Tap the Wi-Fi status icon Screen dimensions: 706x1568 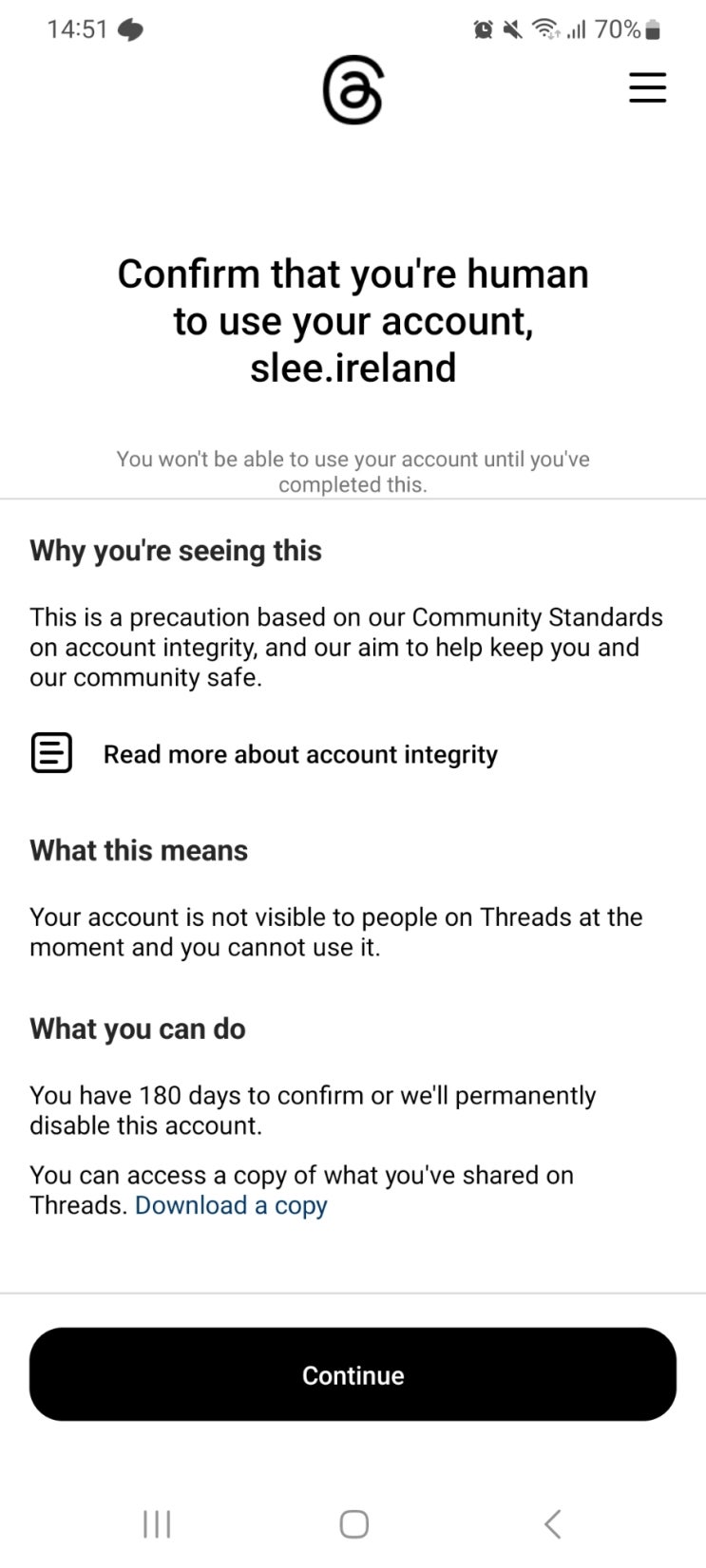[545, 30]
